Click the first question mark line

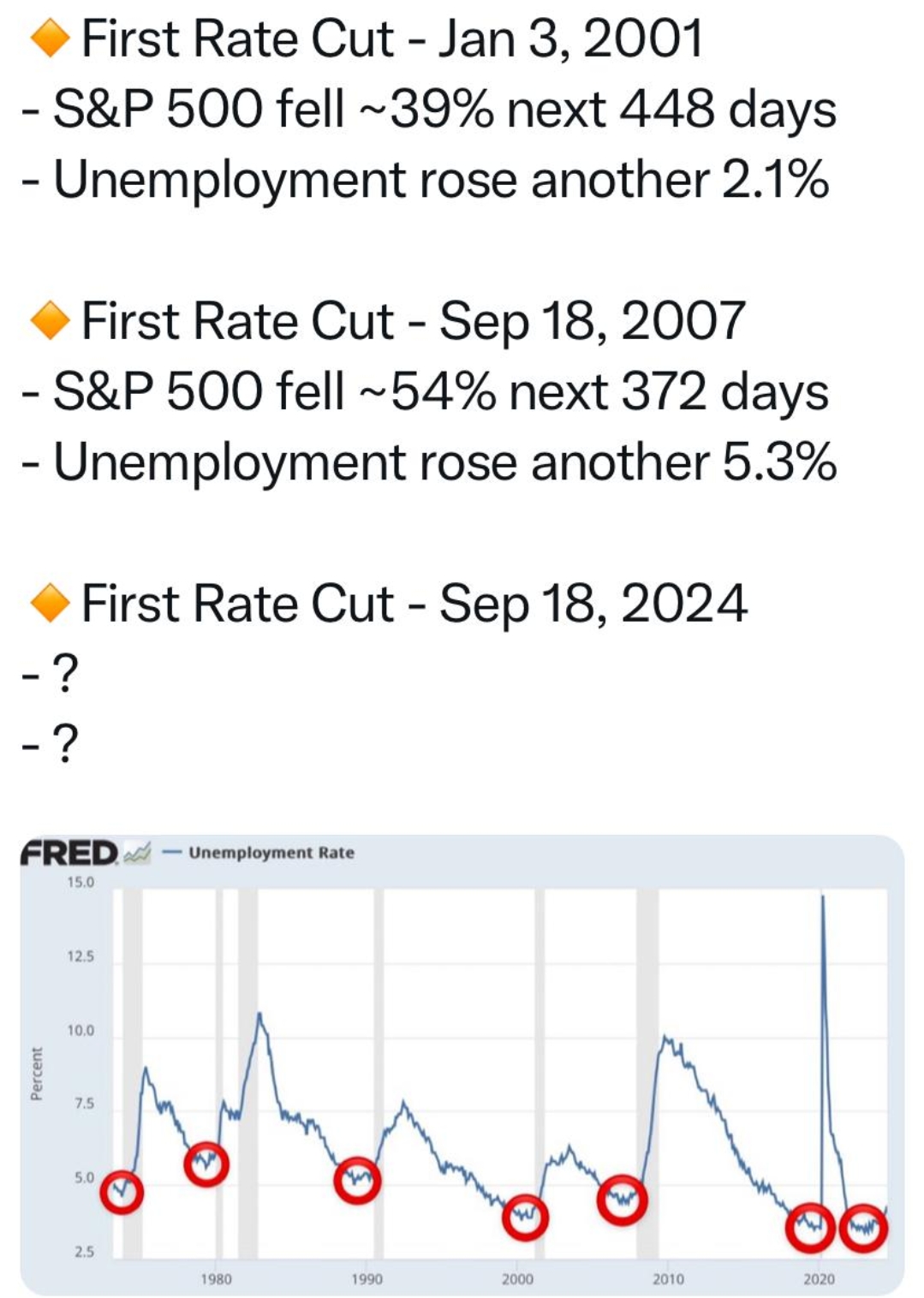[51, 675]
